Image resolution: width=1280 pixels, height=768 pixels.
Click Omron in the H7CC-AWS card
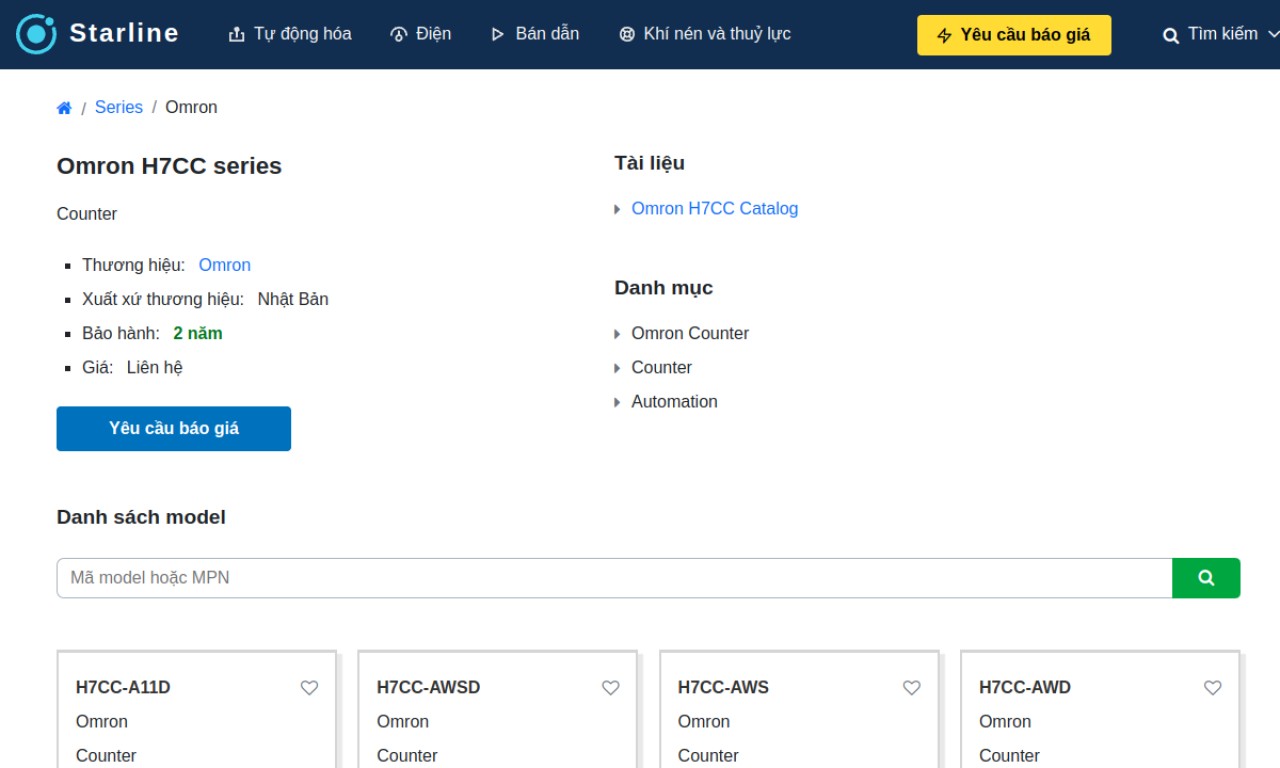pos(704,721)
